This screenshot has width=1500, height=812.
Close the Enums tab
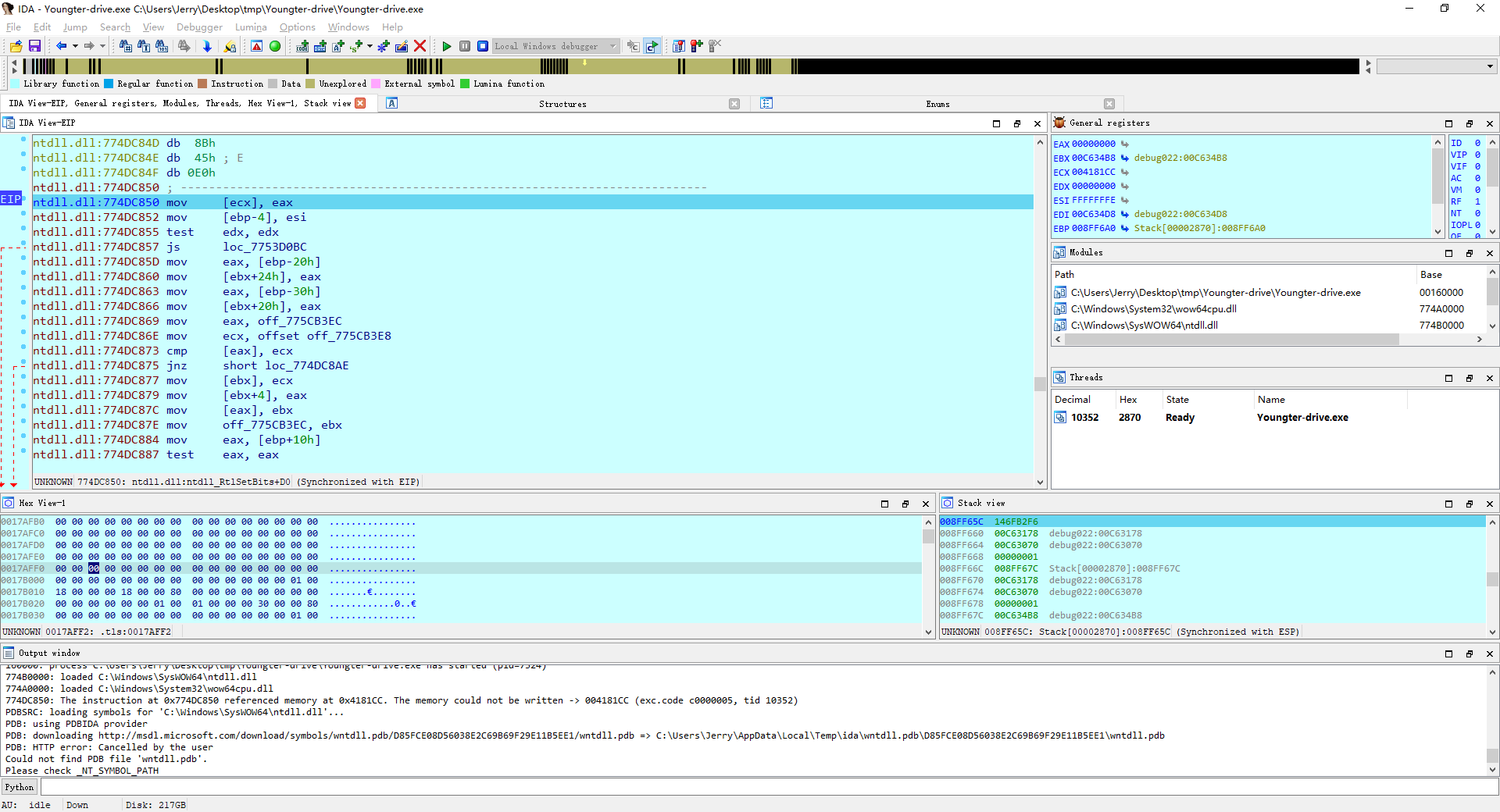tap(1109, 104)
